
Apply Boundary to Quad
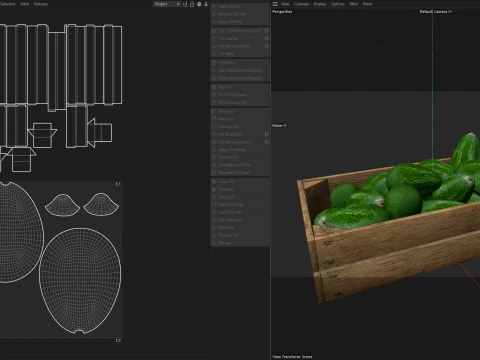(x=240, y=173)
